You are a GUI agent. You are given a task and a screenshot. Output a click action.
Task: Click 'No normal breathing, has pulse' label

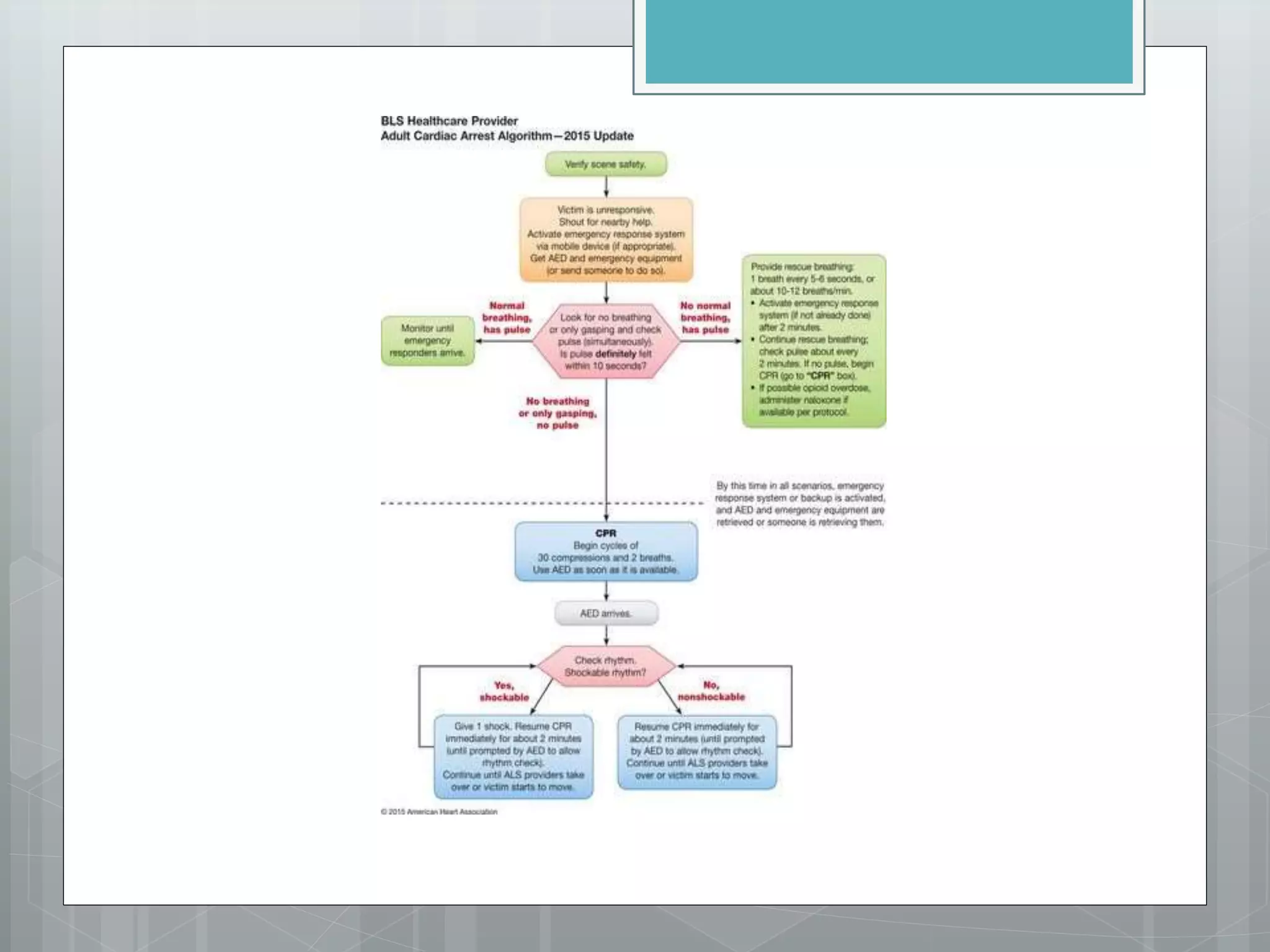tap(705, 317)
